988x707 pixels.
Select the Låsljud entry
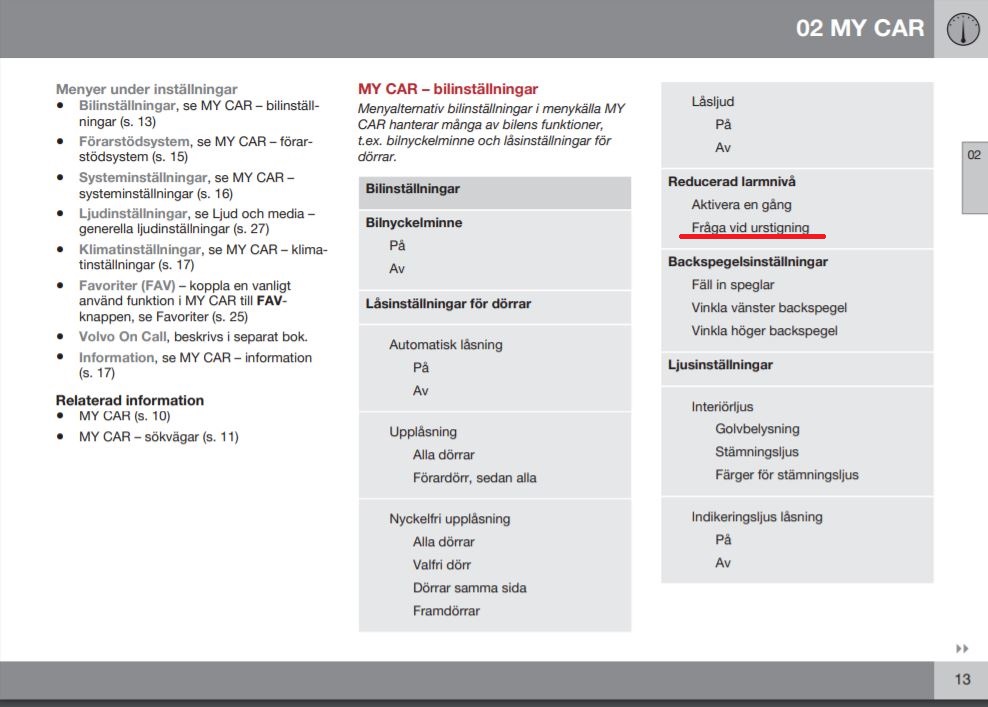click(713, 101)
